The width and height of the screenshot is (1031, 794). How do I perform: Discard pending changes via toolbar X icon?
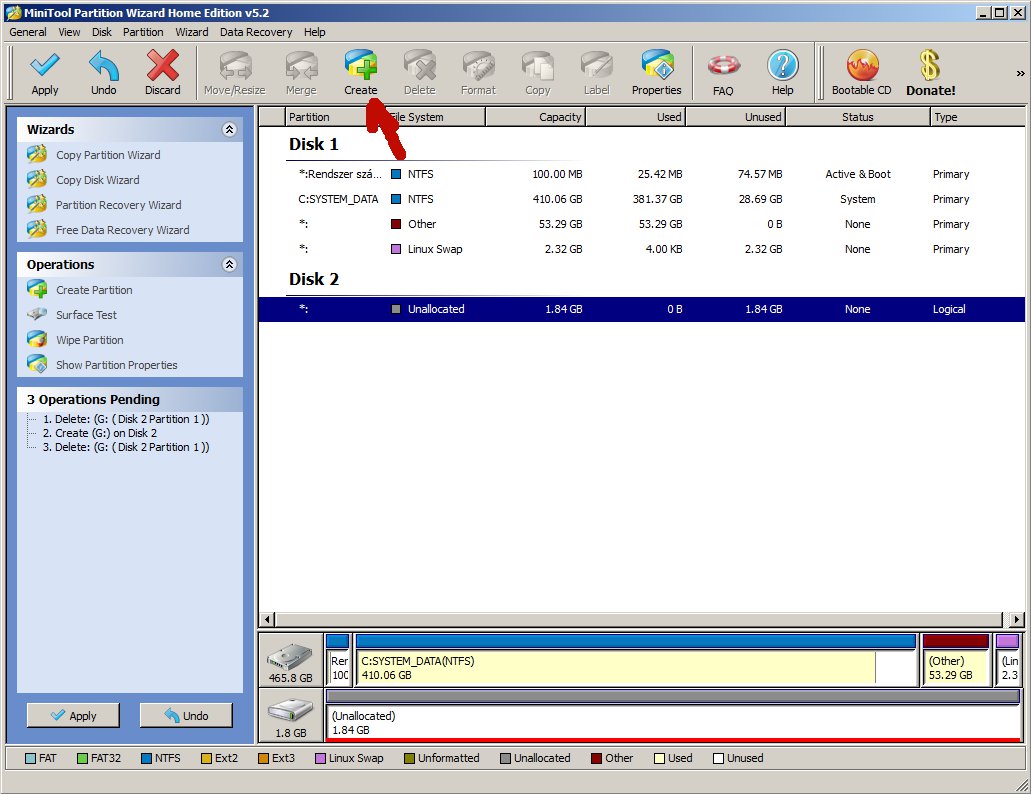(162, 66)
